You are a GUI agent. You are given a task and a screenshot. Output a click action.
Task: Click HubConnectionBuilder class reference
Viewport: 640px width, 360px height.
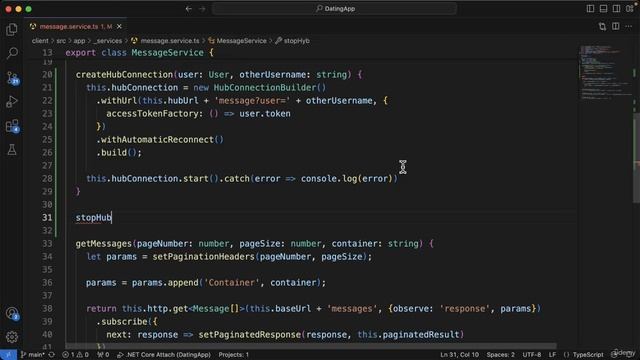(x=265, y=88)
